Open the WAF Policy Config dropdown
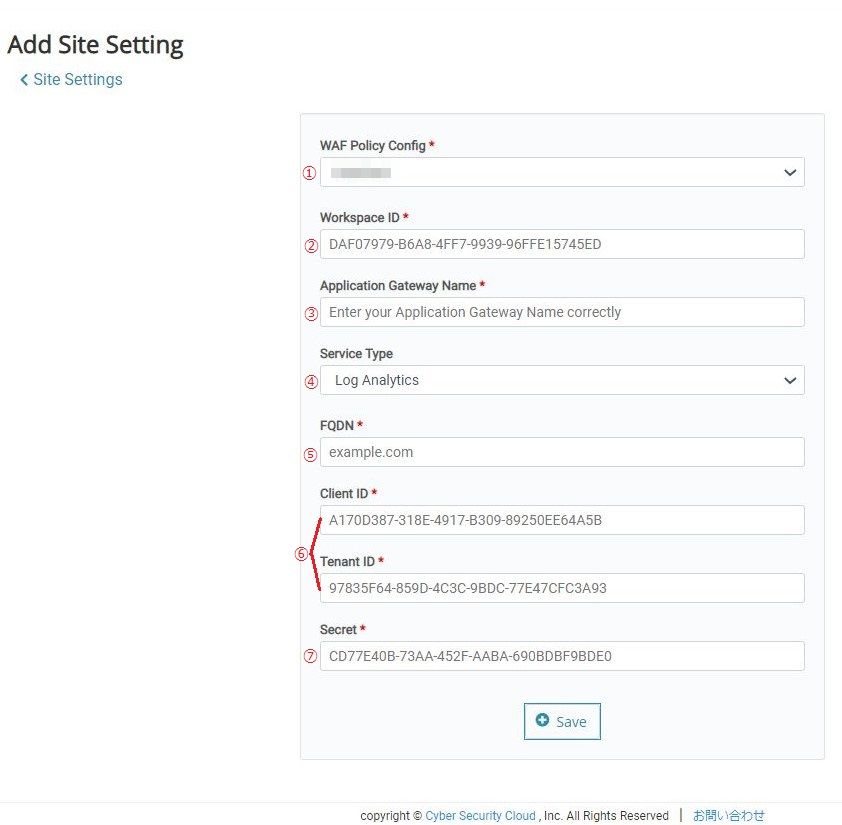Viewport: 842px width, 825px height. pyautogui.click(x=562, y=172)
